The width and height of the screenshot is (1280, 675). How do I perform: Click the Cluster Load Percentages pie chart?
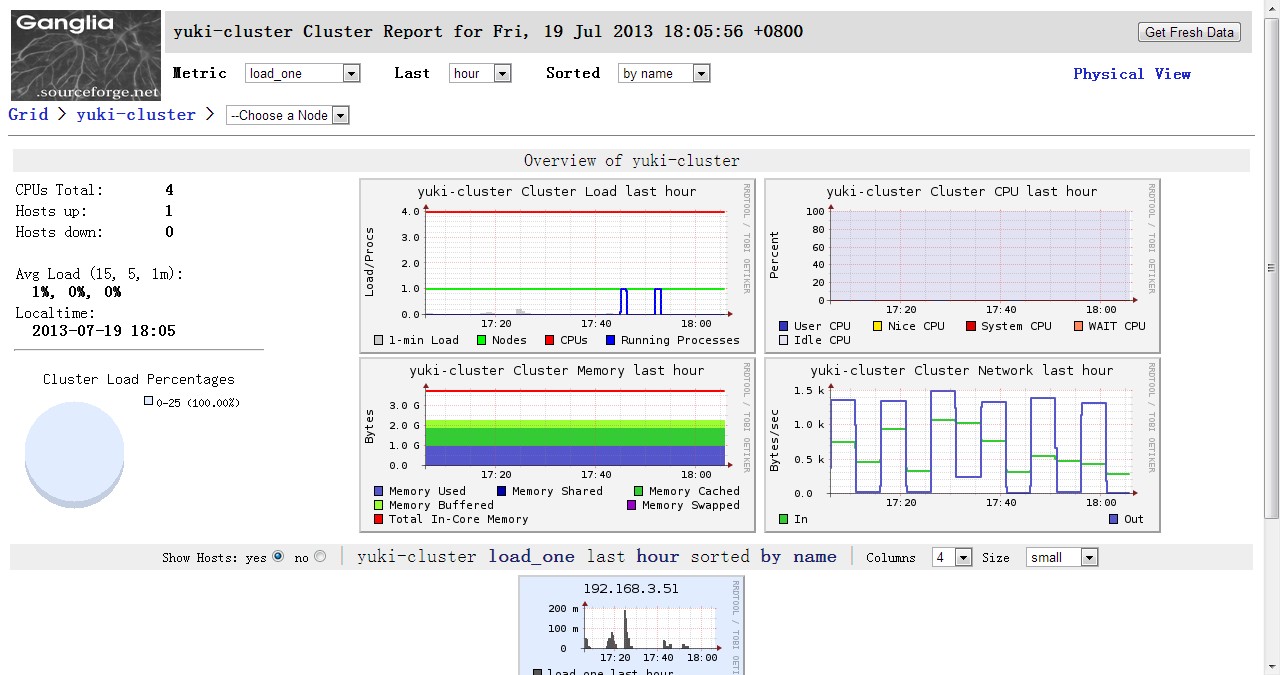(x=75, y=455)
